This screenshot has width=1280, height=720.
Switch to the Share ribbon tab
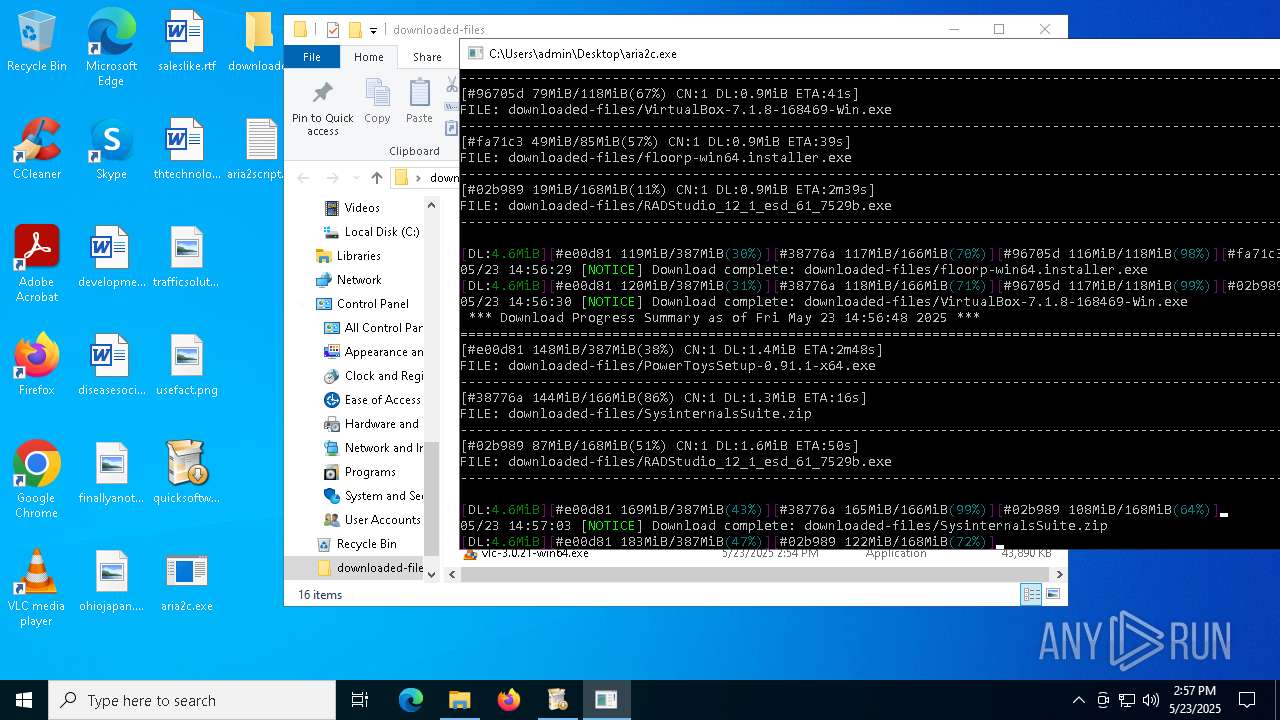tap(427, 57)
